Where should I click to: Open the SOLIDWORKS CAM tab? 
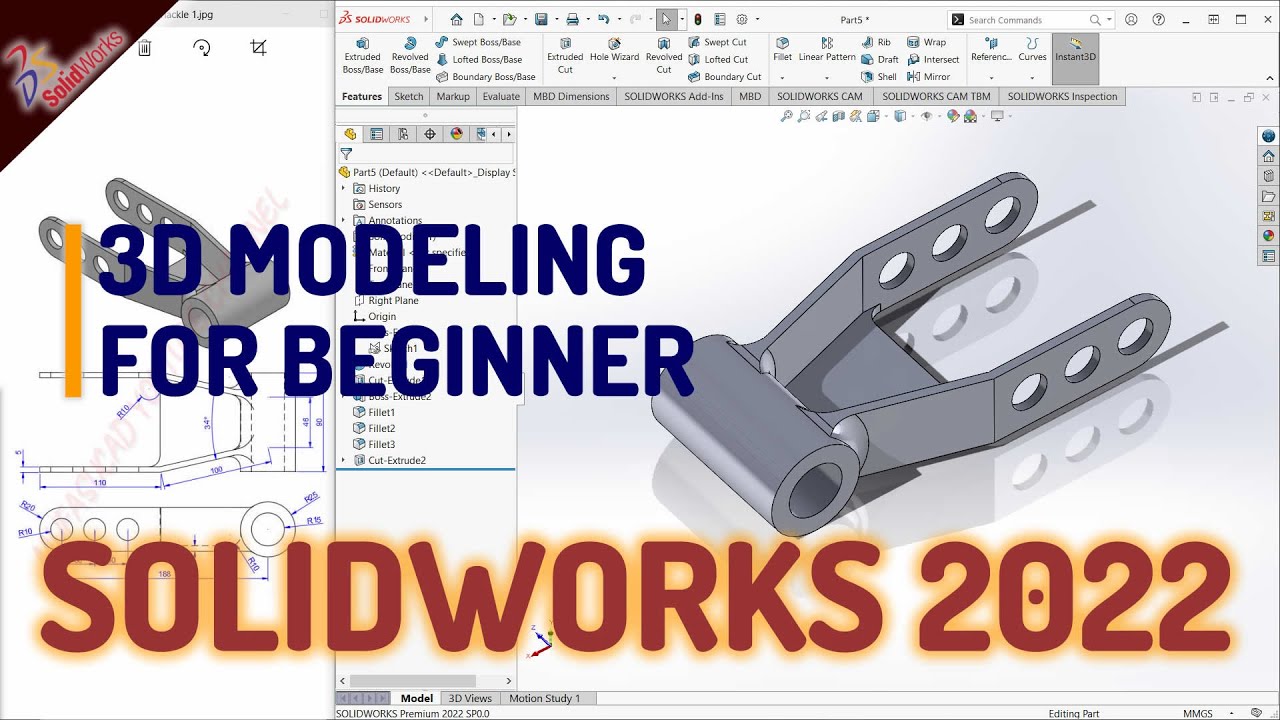[820, 96]
